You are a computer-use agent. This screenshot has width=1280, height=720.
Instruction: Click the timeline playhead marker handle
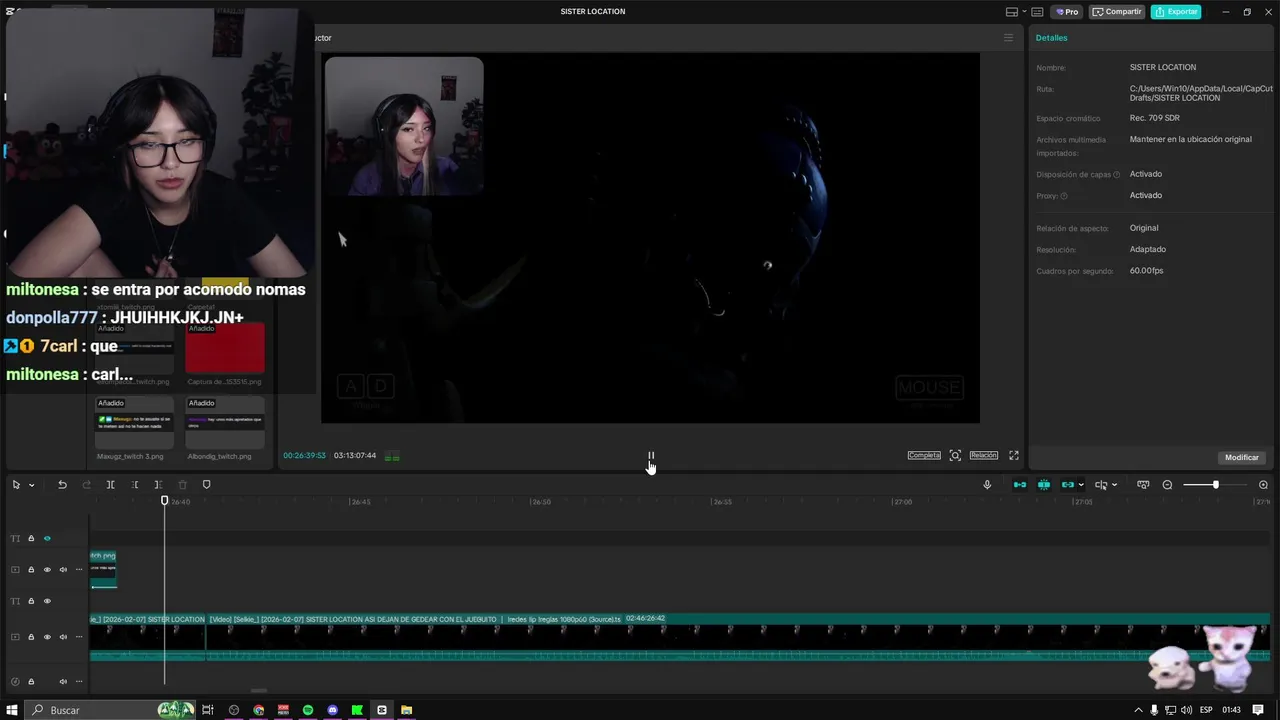tap(165, 500)
